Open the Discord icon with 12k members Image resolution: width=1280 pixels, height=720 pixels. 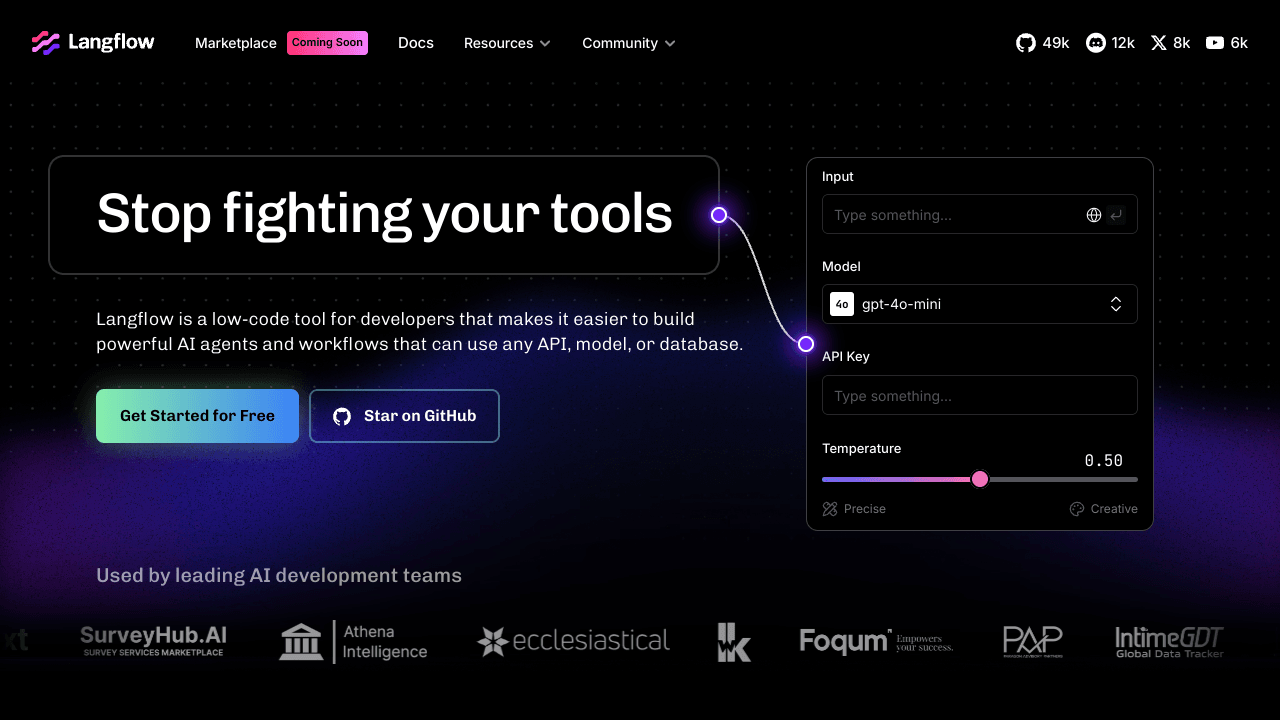[x=1096, y=43]
